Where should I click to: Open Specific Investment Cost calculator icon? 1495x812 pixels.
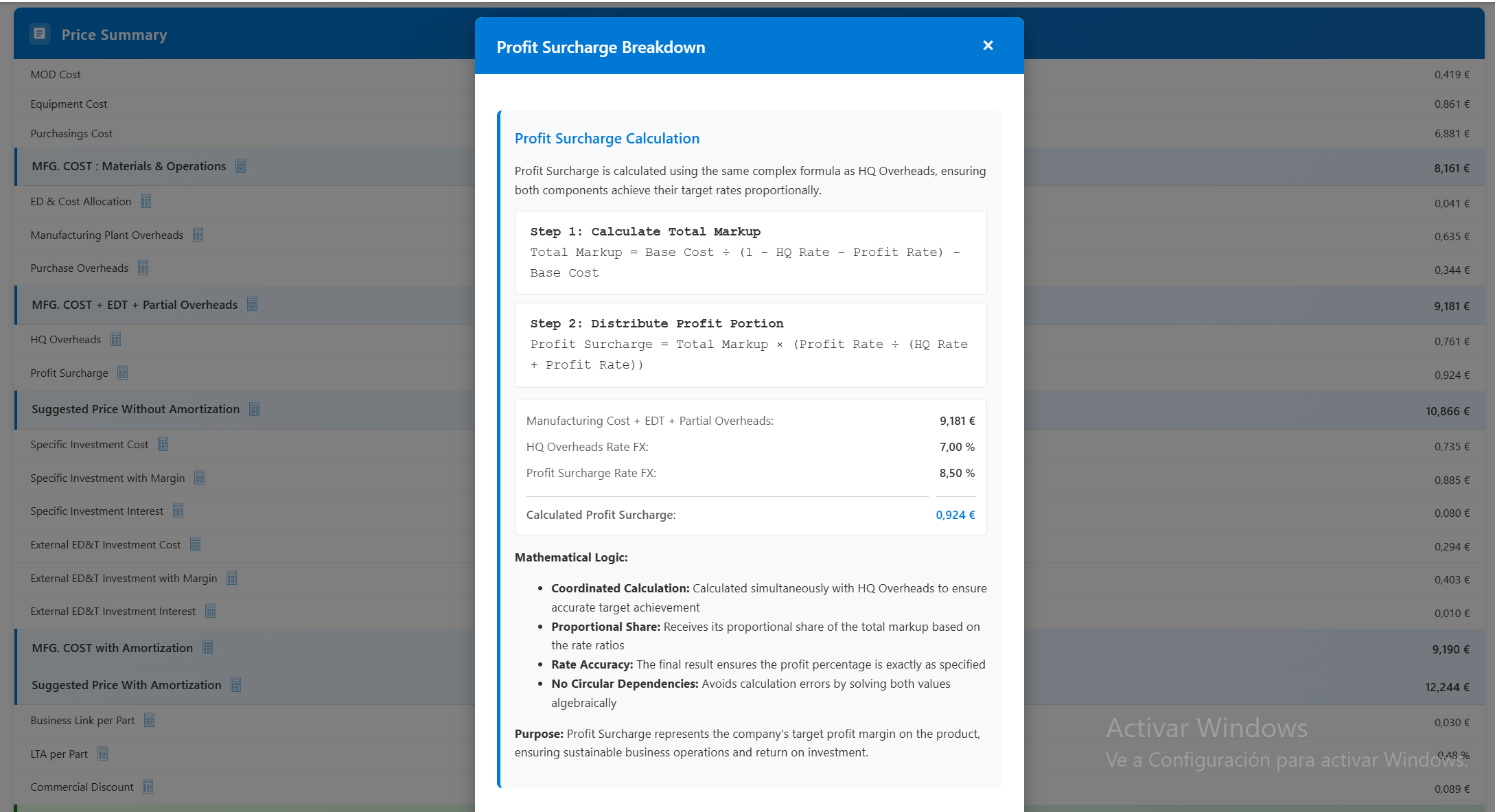tap(163, 444)
